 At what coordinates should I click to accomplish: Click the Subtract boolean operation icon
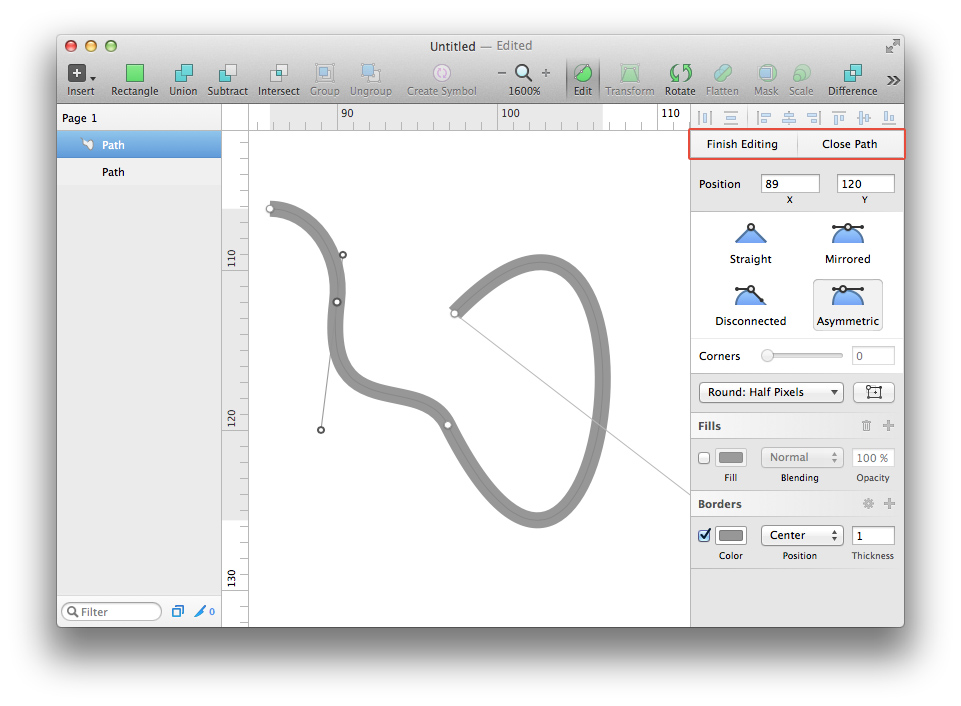coord(227,73)
